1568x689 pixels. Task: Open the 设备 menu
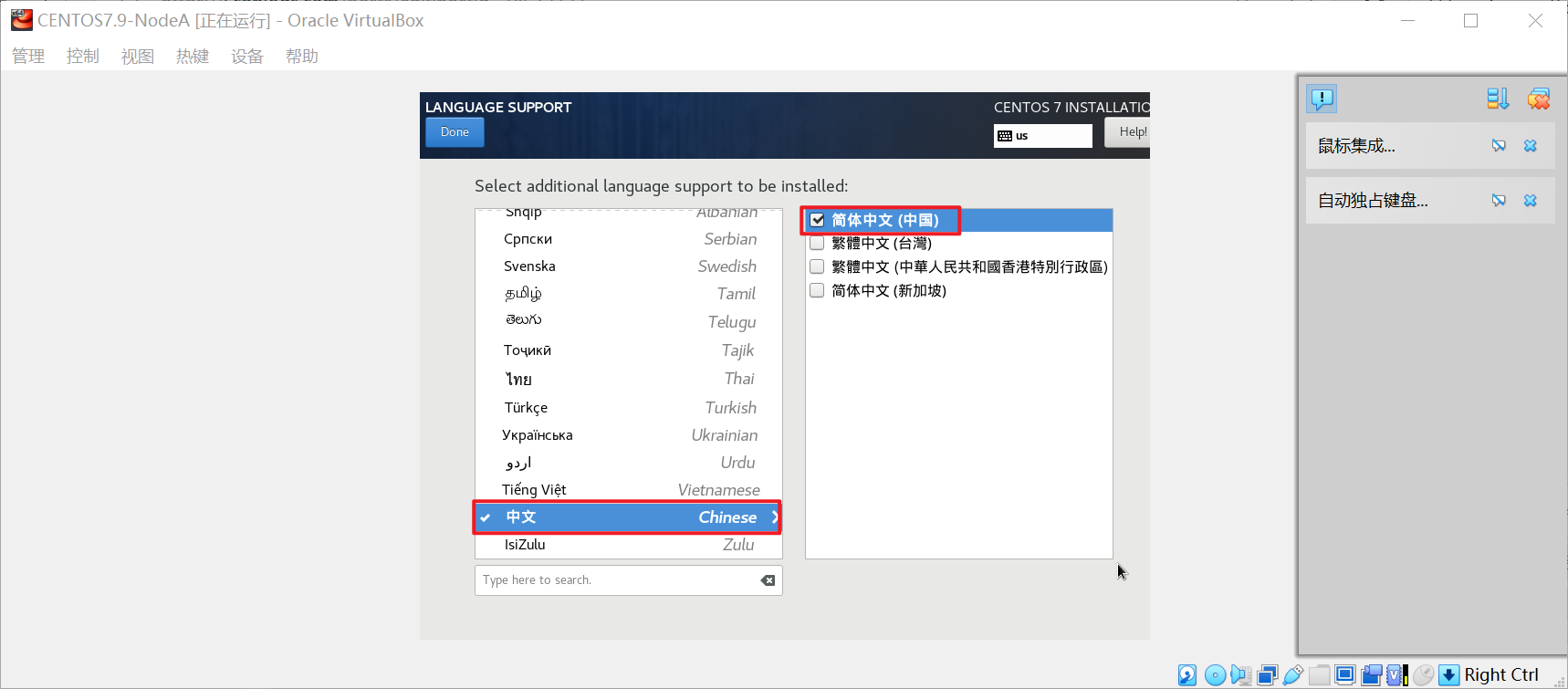point(247,57)
